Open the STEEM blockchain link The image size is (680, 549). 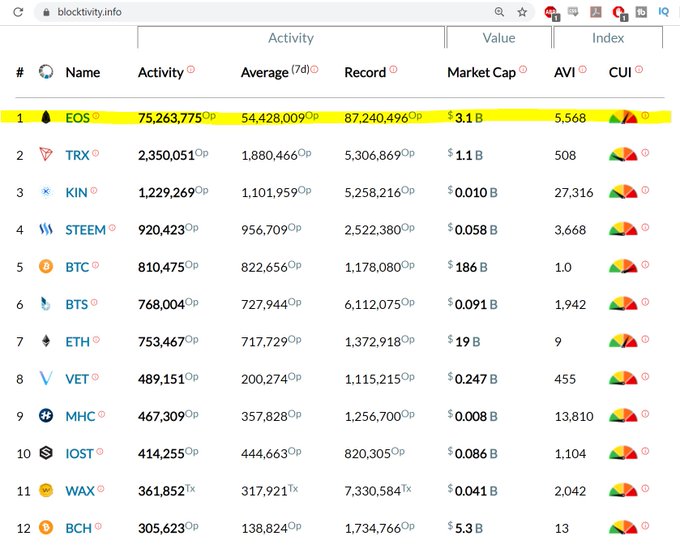(x=85, y=230)
